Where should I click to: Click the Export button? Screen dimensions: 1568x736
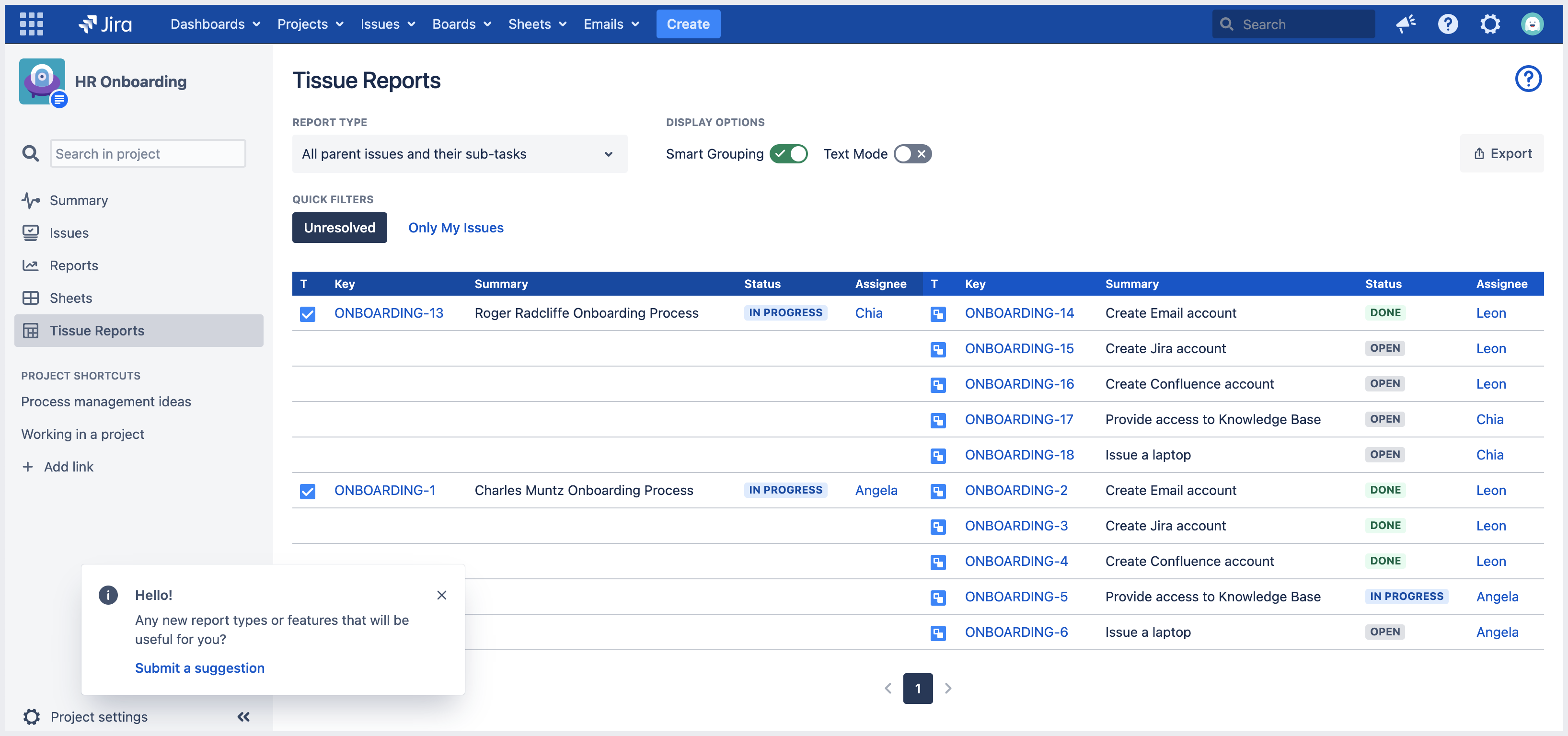tap(1502, 153)
